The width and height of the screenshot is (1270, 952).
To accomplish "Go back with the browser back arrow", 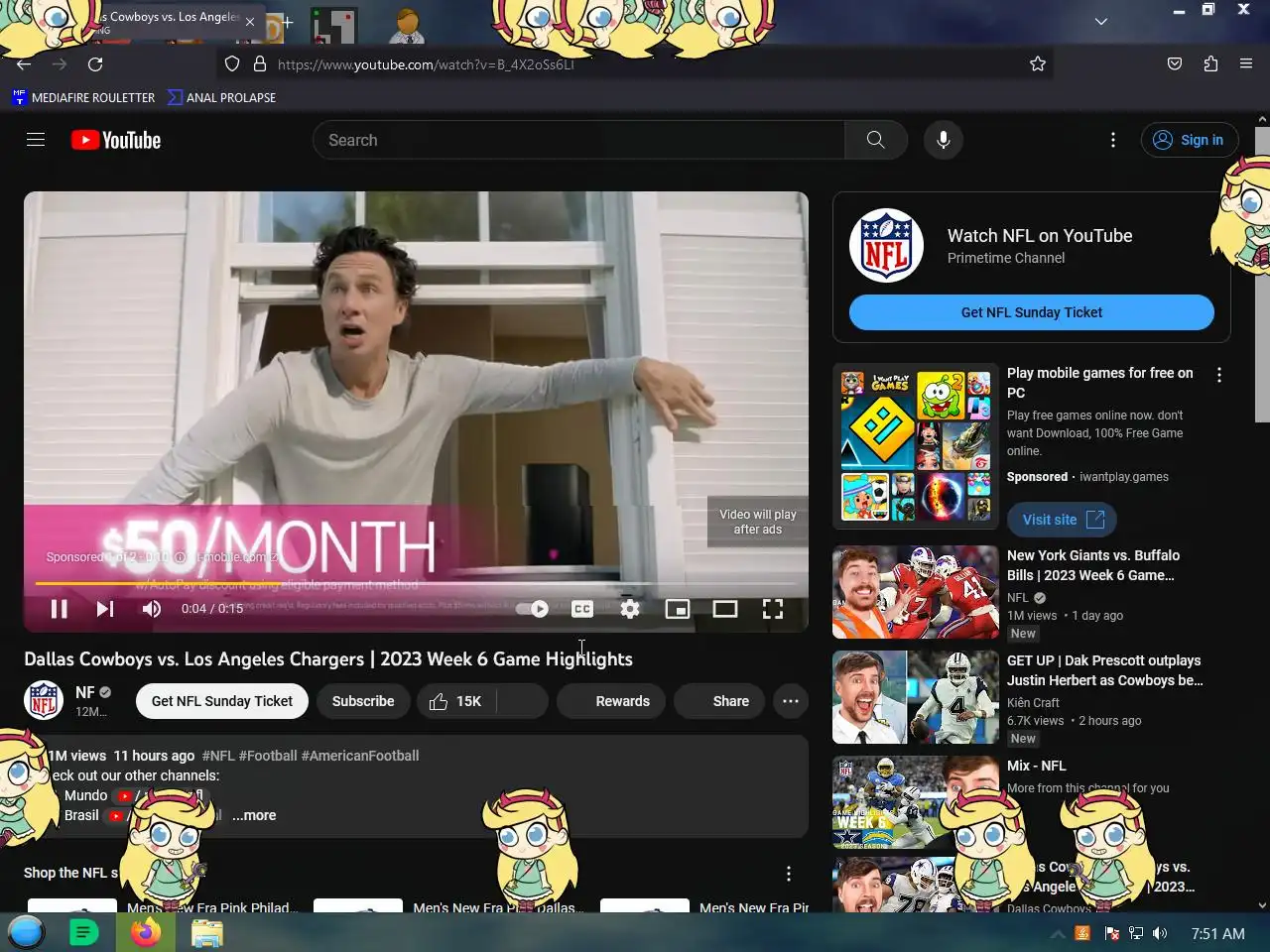I will [x=24, y=63].
